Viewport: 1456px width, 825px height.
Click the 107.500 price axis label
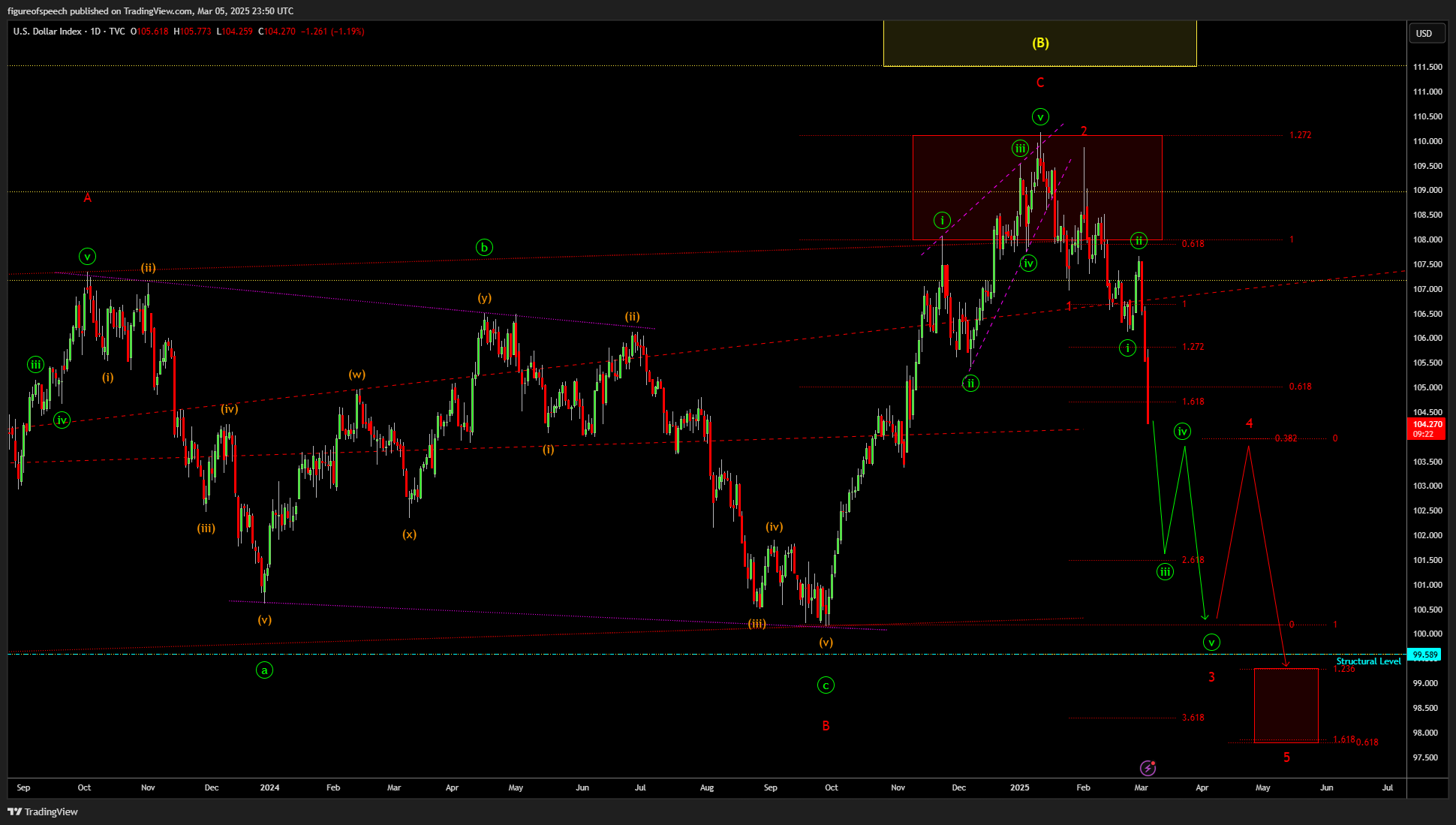pos(1427,264)
